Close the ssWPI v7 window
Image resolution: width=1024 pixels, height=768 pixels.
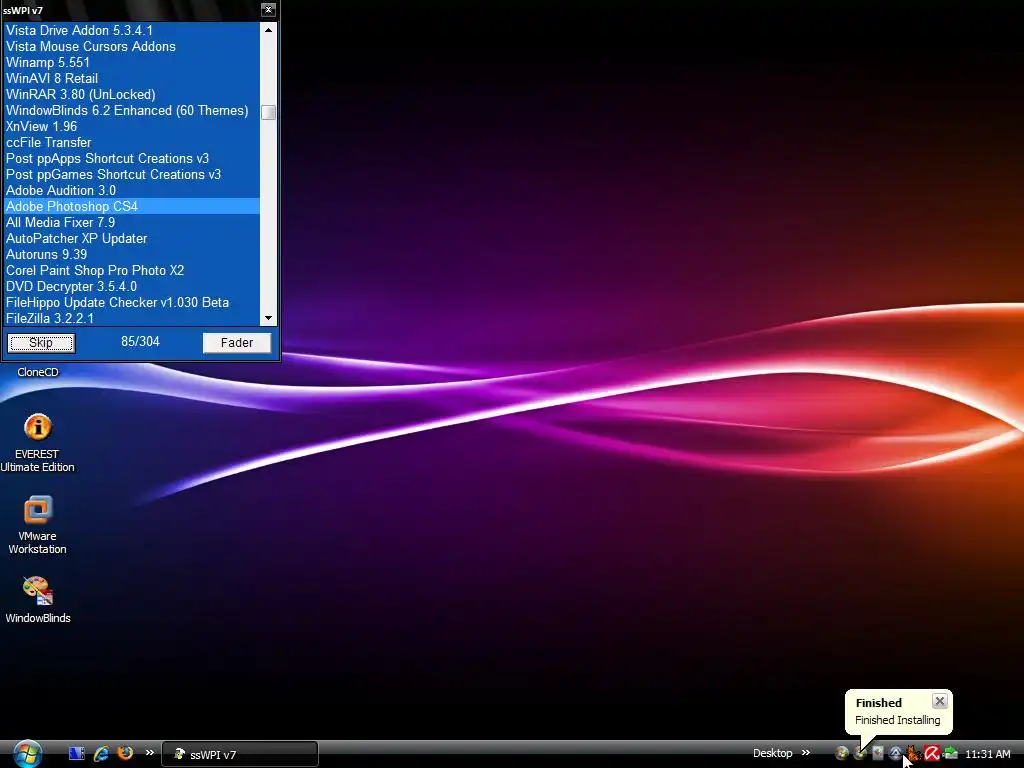point(268,9)
